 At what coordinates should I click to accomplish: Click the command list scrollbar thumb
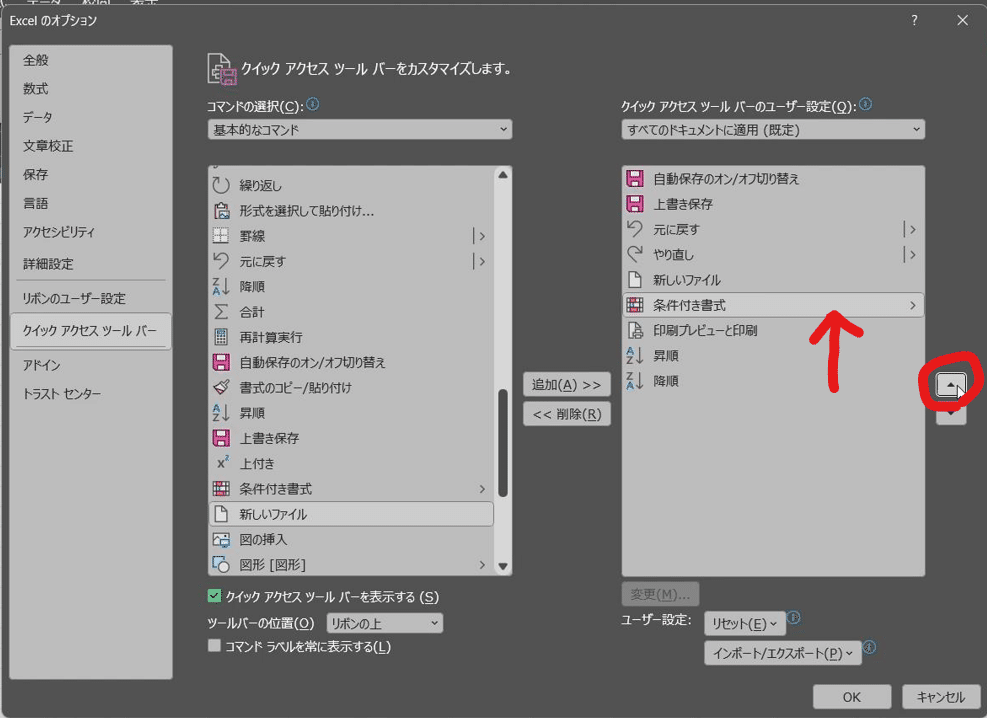pyautogui.click(x=502, y=443)
